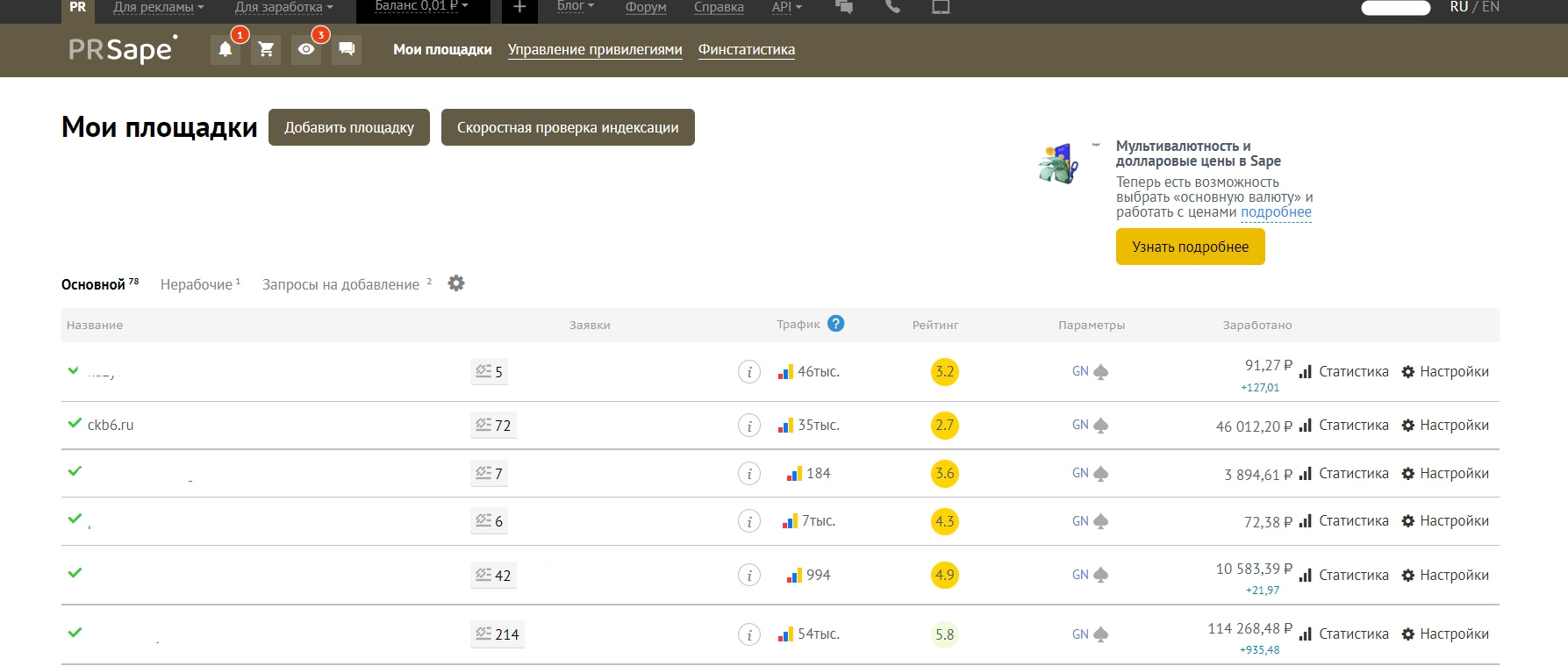Switch to the Нерабочие tab
Image resolution: width=1568 pixels, height=666 pixels.
pyautogui.click(x=200, y=284)
